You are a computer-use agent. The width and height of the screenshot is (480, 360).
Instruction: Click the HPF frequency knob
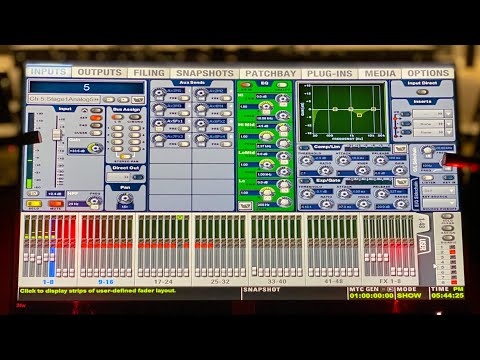(x=94, y=201)
